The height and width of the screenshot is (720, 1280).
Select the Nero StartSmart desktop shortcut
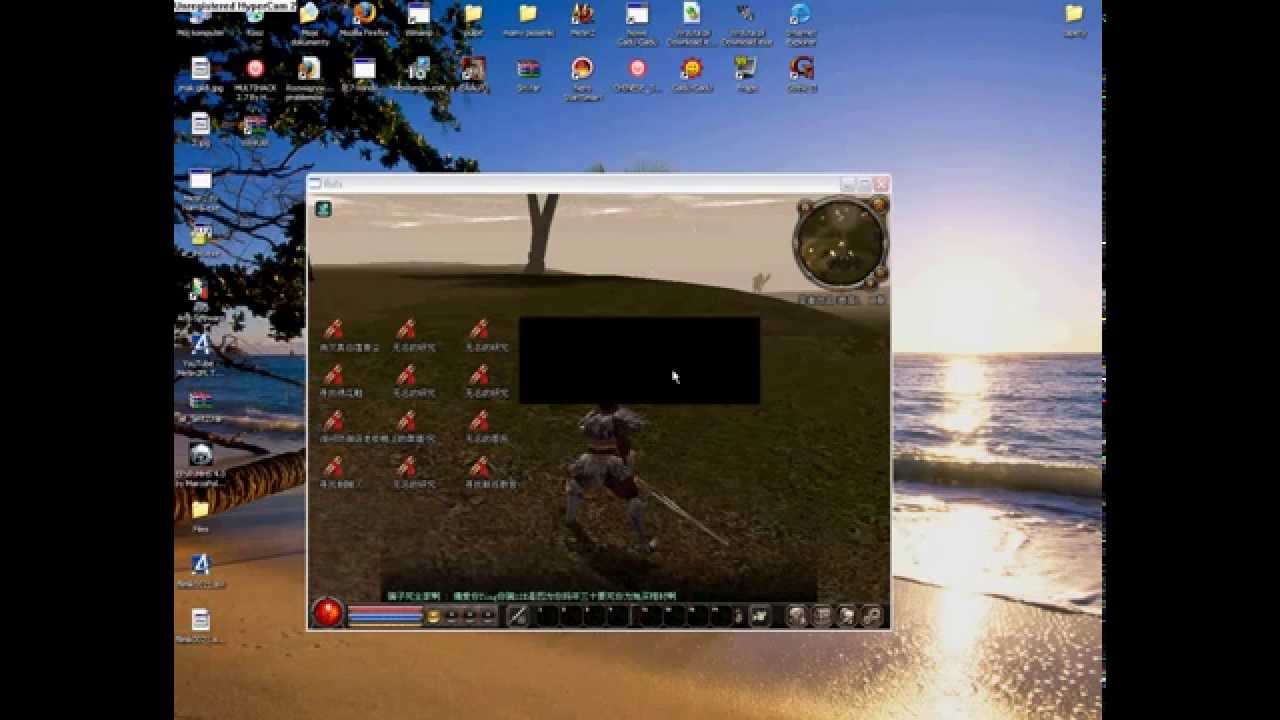[582, 80]
